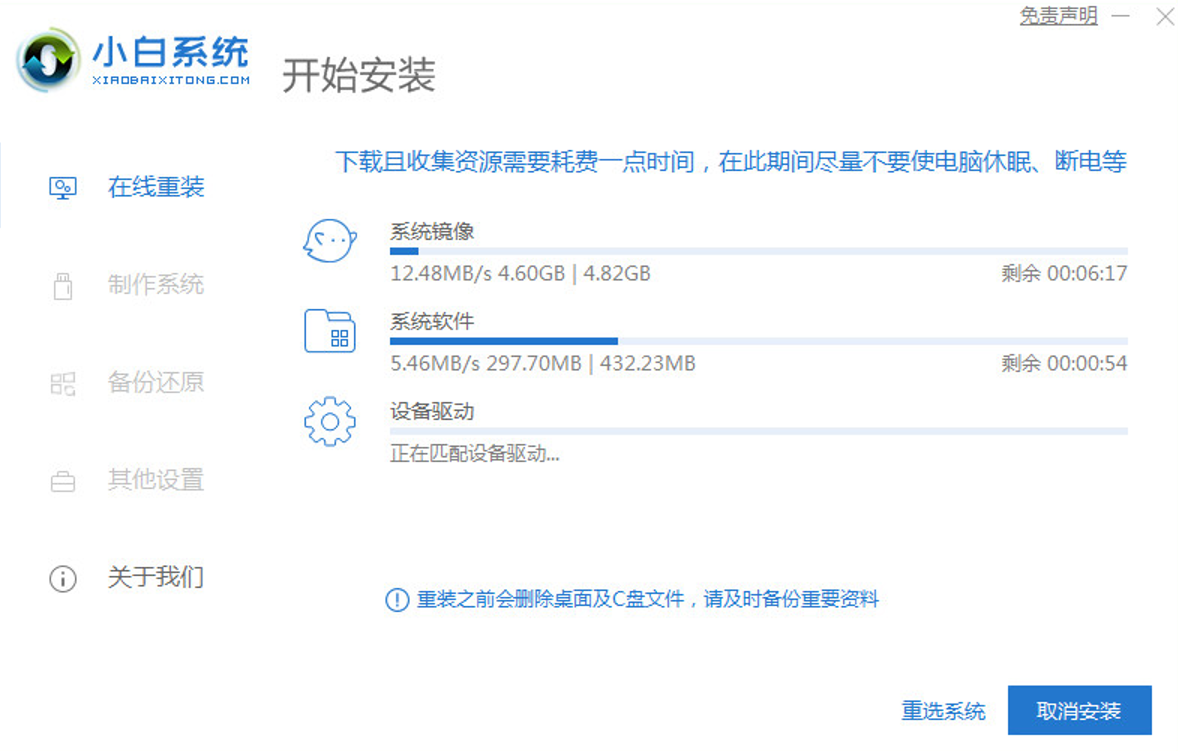Screen dimensions: 1178x751
Task: Click the 系统镜像 download progress bar
Action: point(758,251)
